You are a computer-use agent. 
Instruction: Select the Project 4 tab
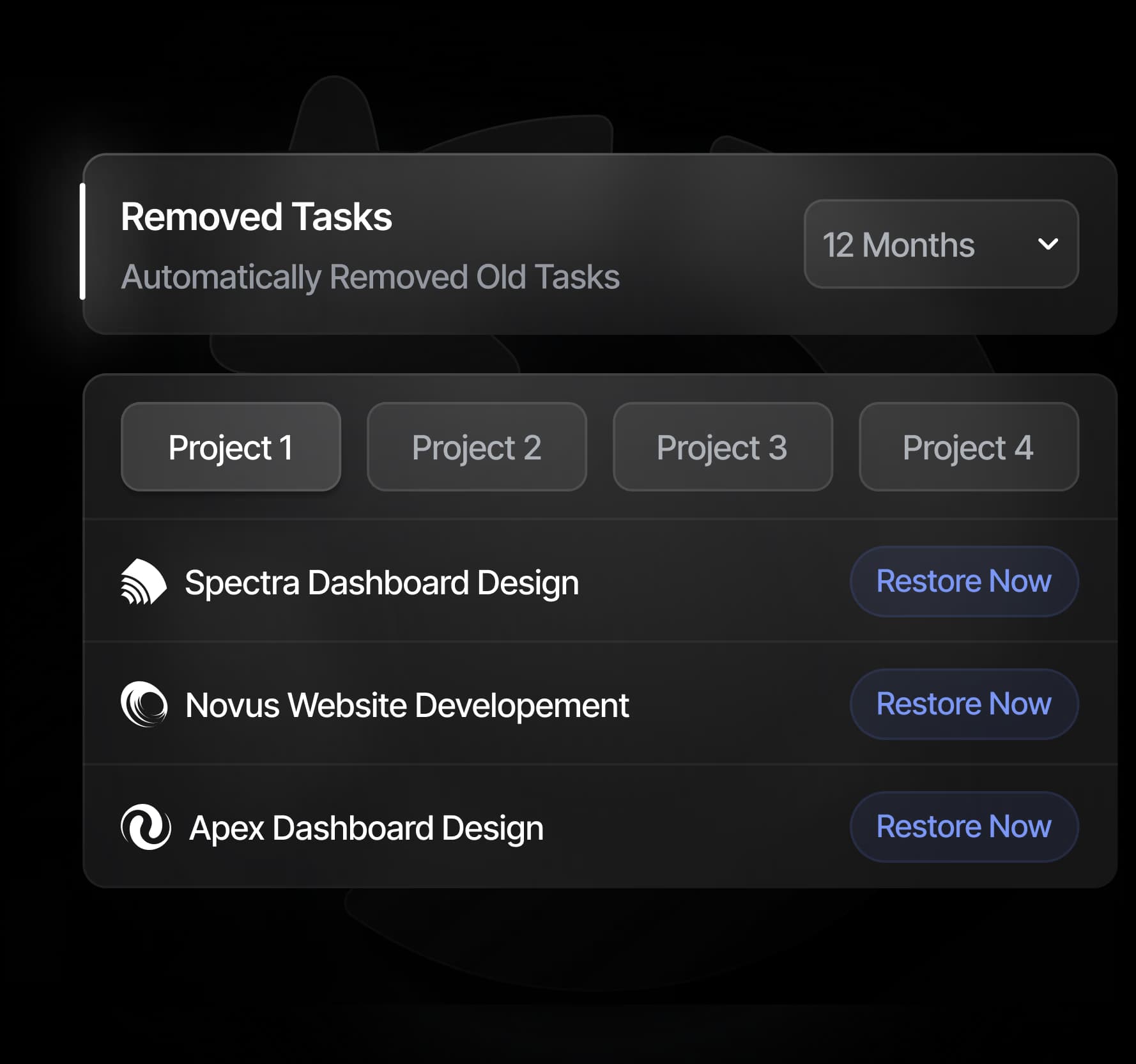click(x=969, y=447)
